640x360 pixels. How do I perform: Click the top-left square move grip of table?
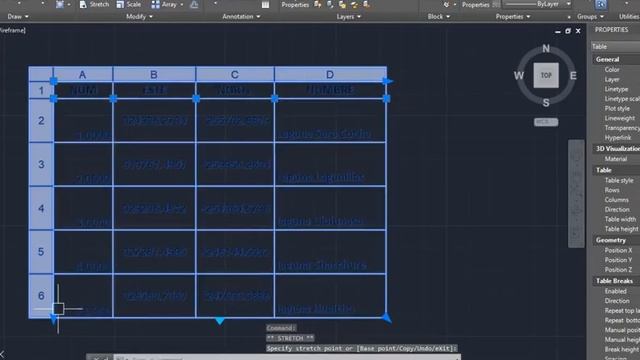tap(53, 81)
